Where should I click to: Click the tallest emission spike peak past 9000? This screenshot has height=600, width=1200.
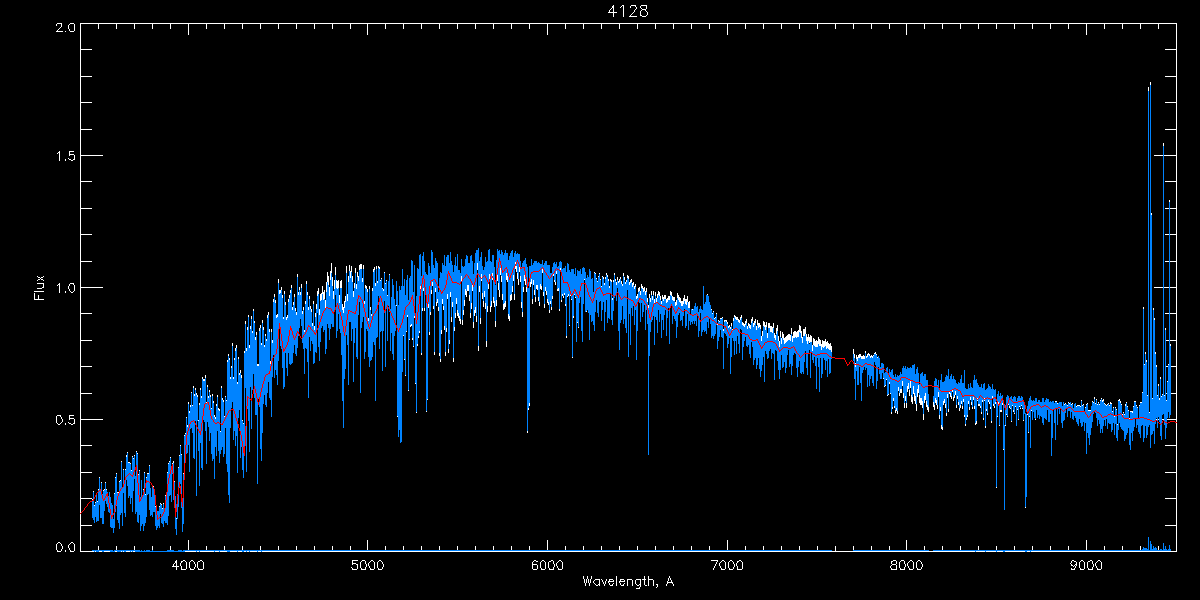click(x=1149, y=85)
